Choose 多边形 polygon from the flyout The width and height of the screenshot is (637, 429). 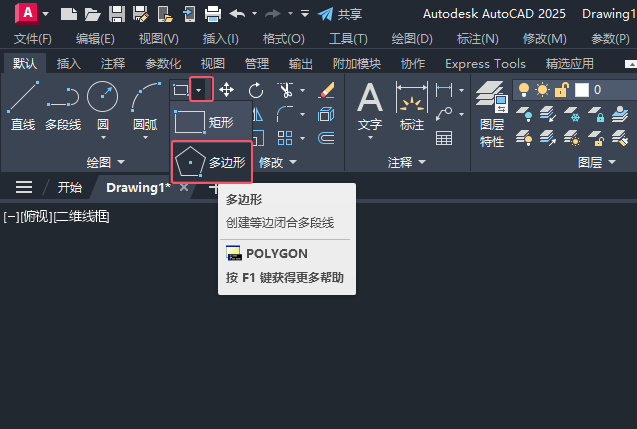click(x=211, y=162)
